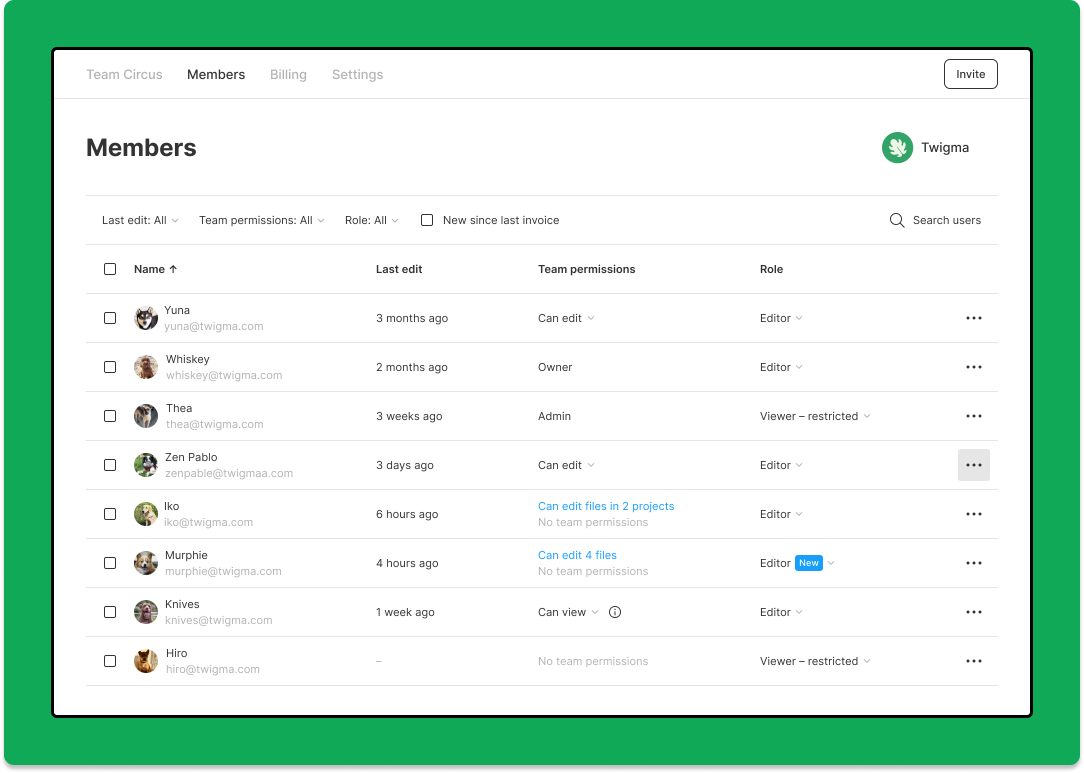
Task: Switch to the Billing tab
Action: tap(288, 74)
